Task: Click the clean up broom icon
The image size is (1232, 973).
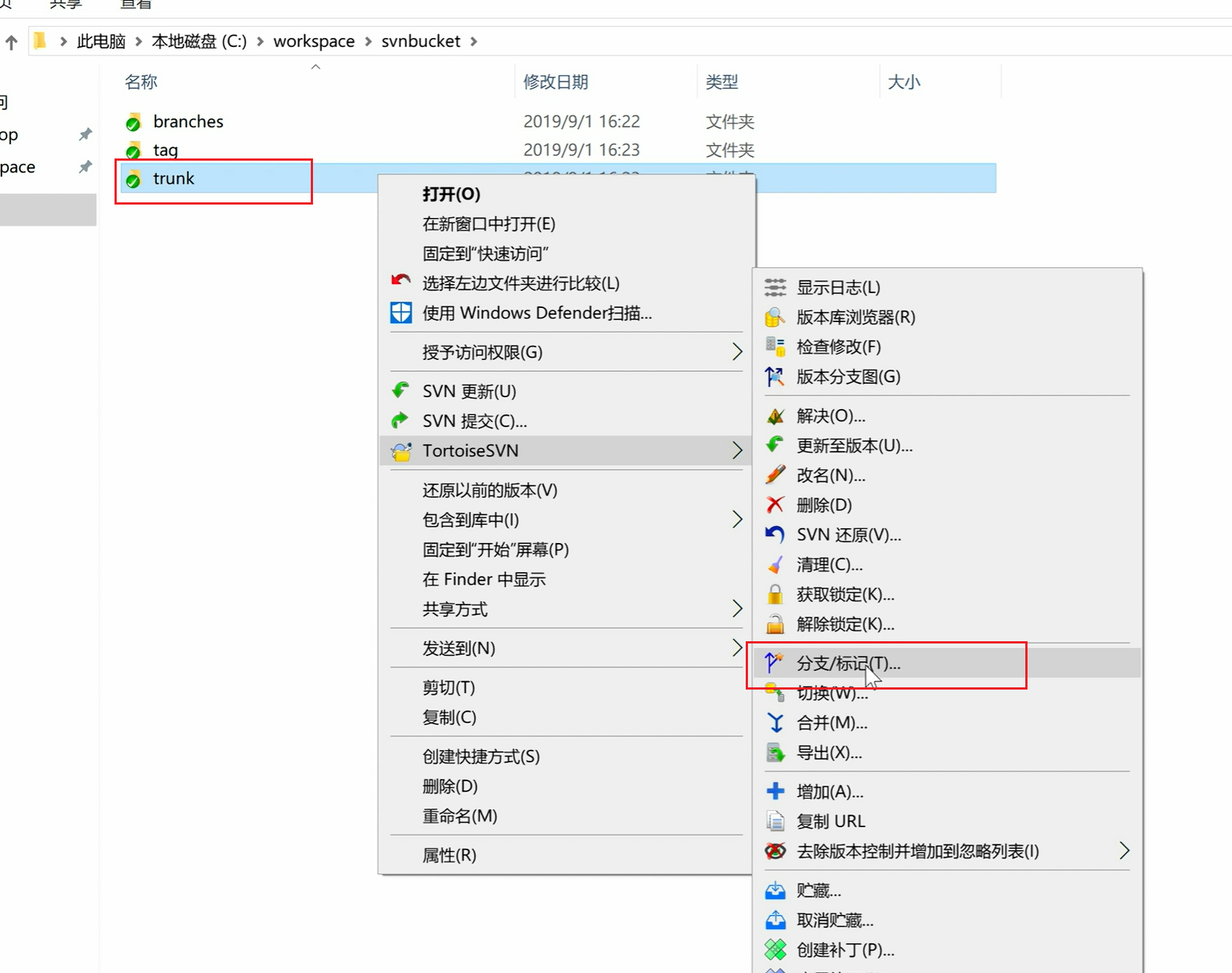Action: 775,565
